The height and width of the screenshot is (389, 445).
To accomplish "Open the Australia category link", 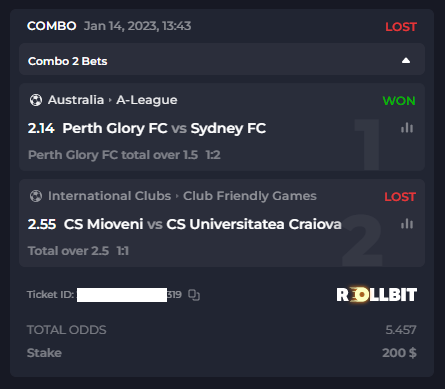I will click(x=76, y=100).
